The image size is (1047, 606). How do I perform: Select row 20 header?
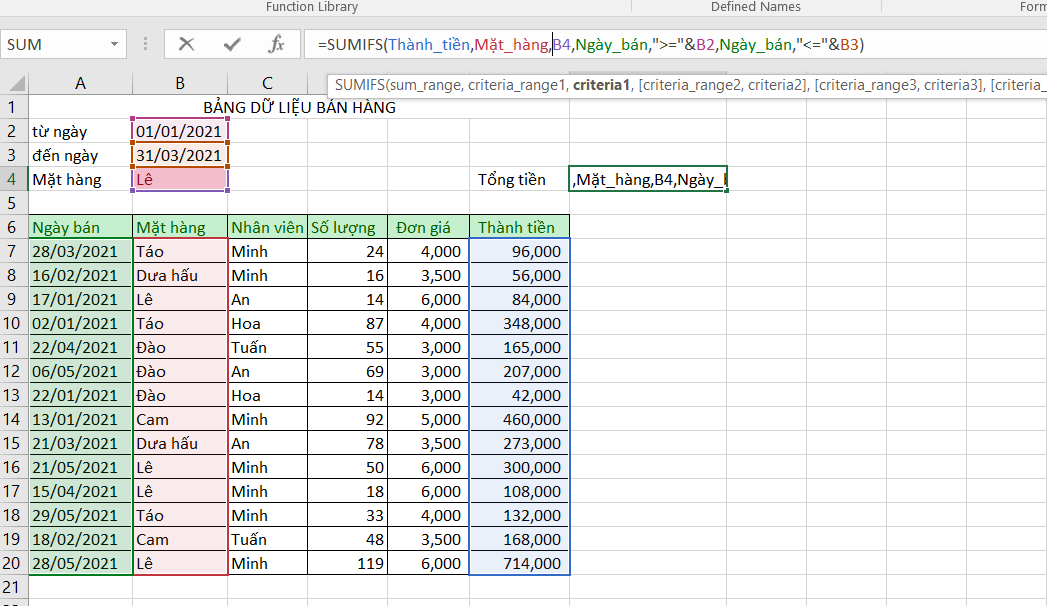[x=13, y=563]
